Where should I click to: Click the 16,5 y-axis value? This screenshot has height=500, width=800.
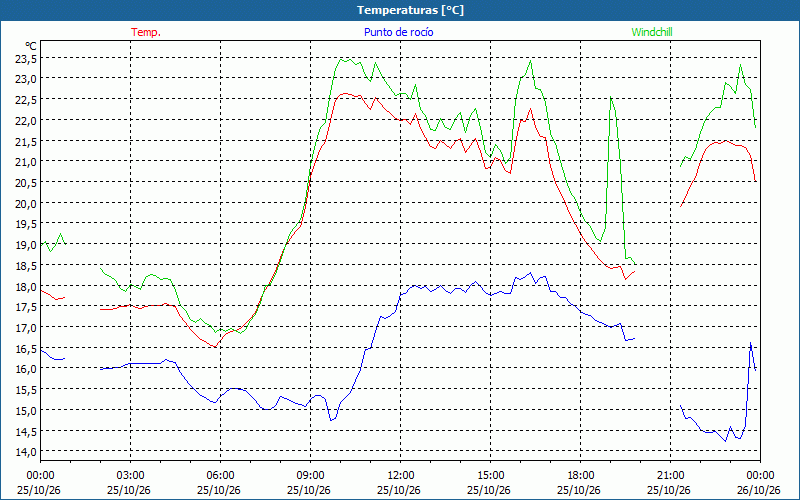pyautogui.click(x=26, y=348)
